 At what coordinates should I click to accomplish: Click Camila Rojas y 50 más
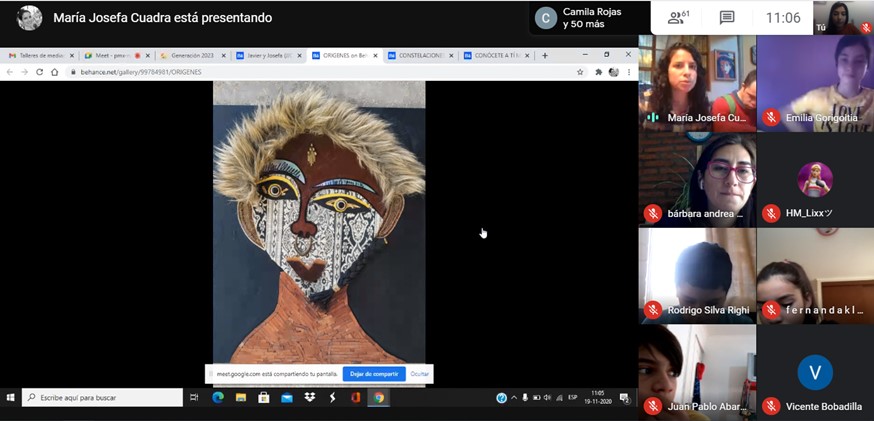pos(590,18)
